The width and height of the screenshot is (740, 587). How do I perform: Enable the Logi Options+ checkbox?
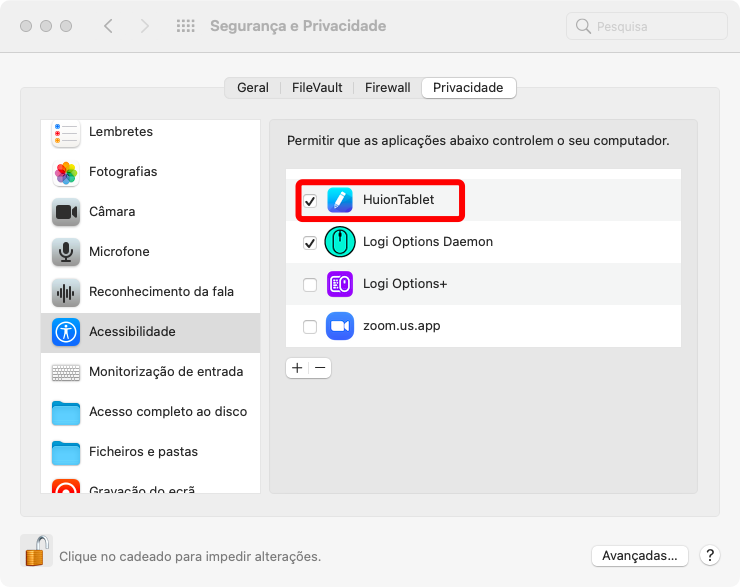coord(310,284)
